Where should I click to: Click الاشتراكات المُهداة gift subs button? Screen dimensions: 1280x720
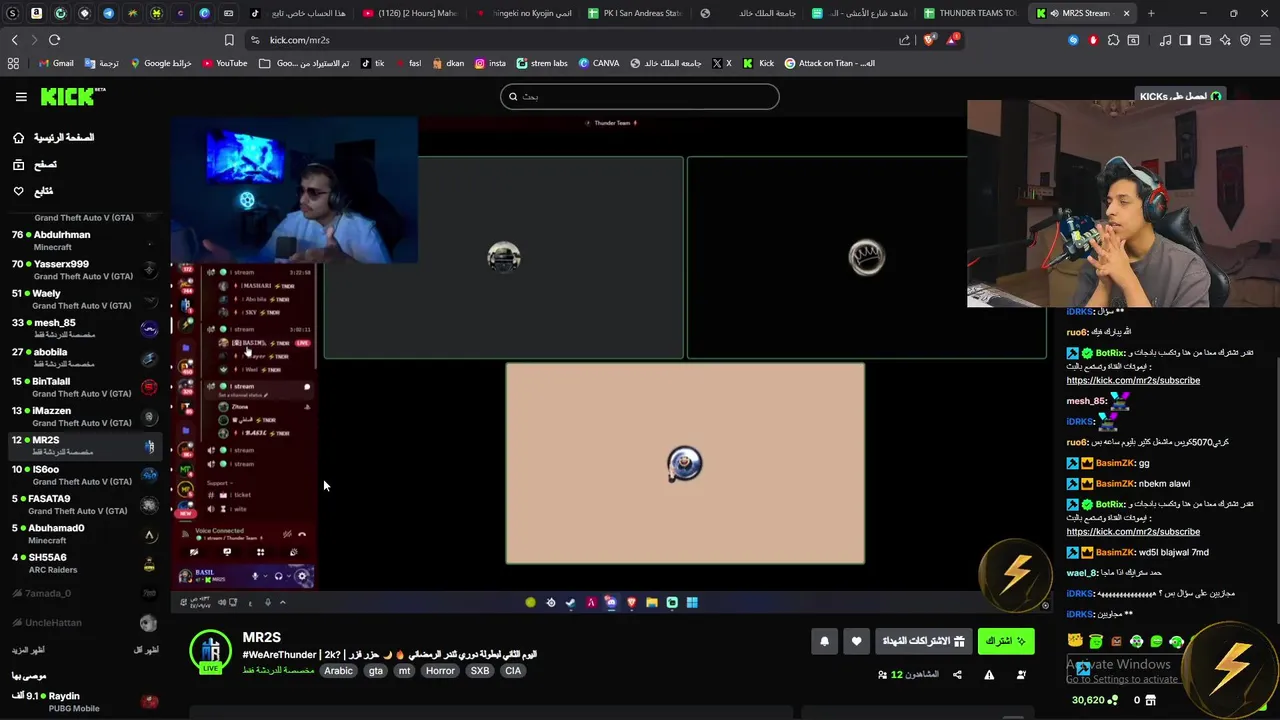click(x=923, y=642)
